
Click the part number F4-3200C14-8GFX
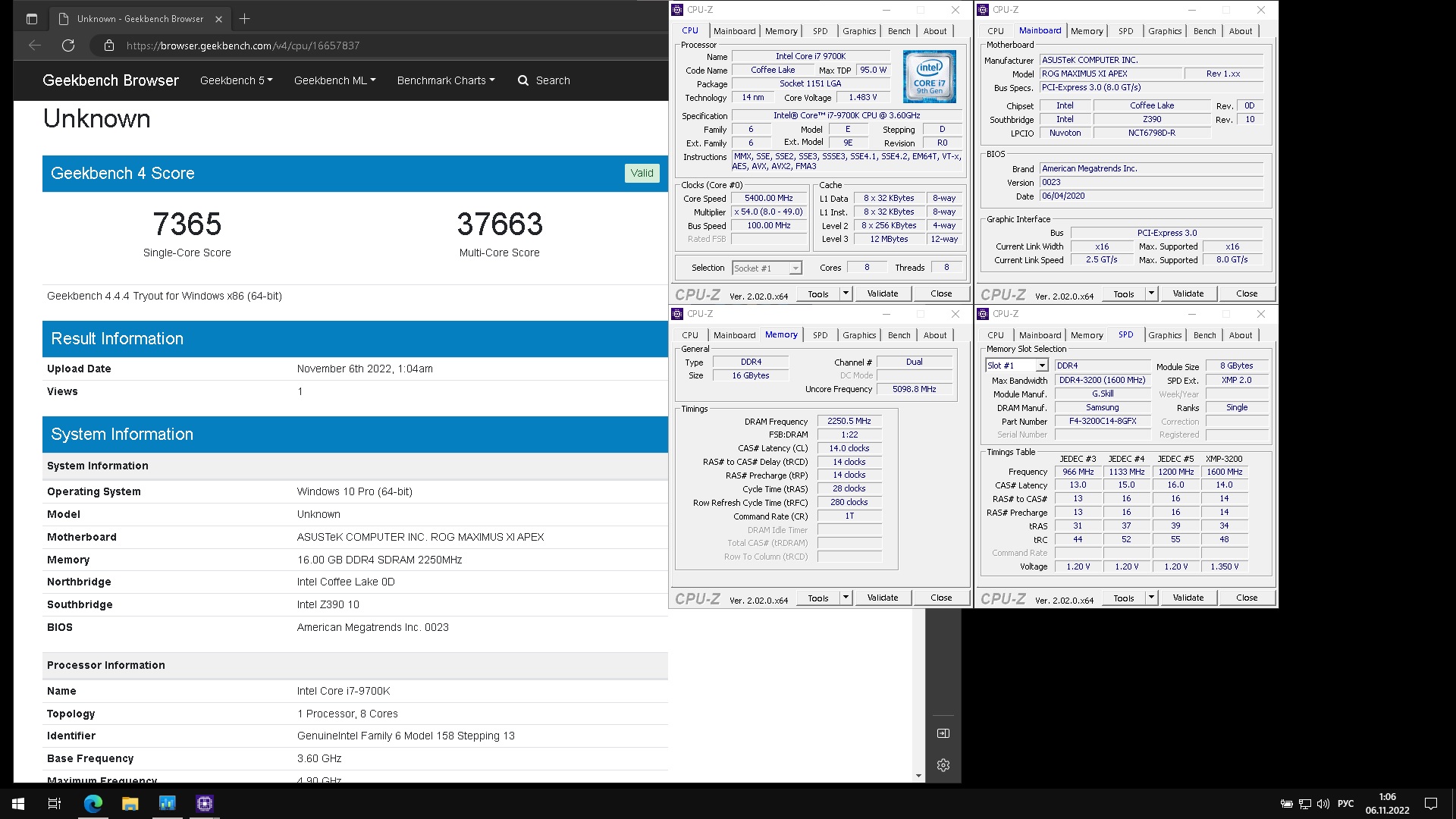coord(1103,421)
